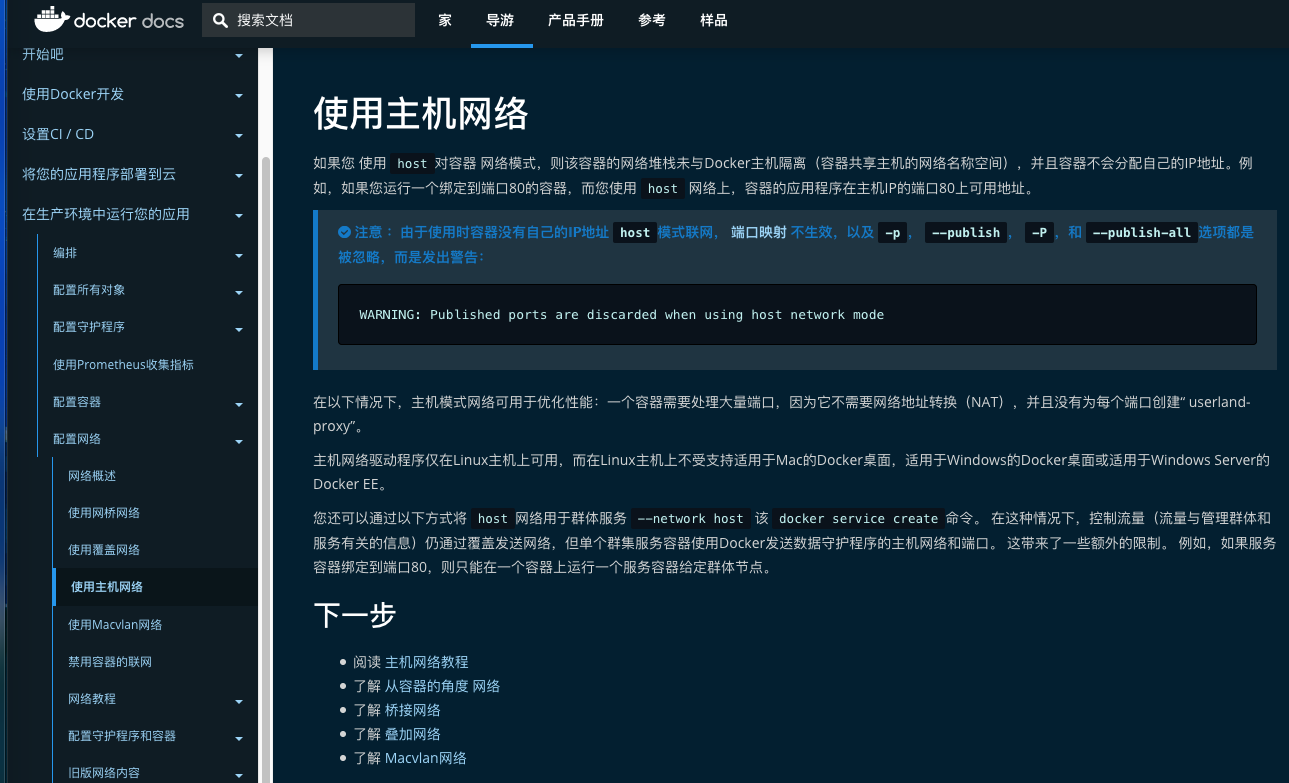This screenshot has width=1289, height=783.
Task: Expand the 配置容器 submenu arrow
Action: coord(239,405)
